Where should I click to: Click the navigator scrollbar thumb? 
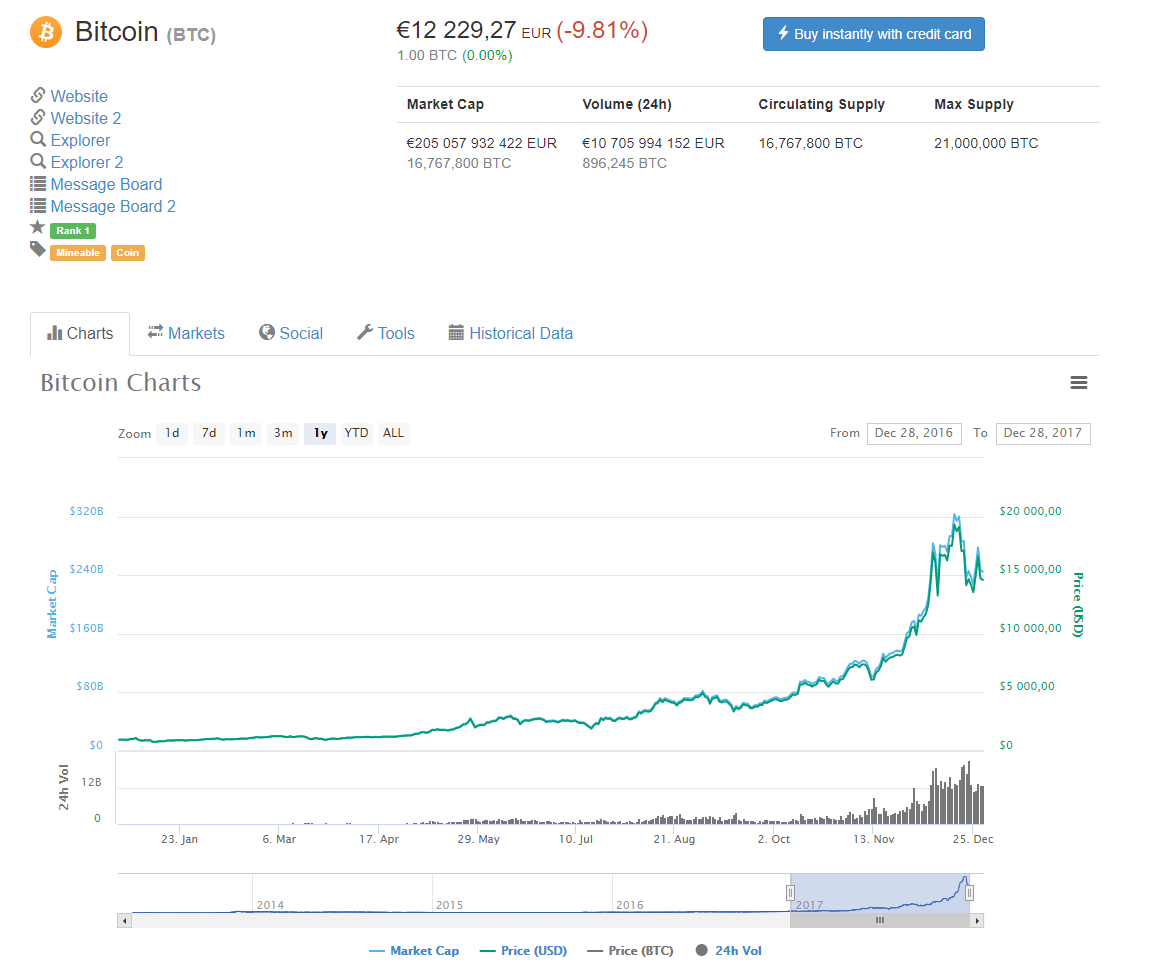tap(880, 921)
